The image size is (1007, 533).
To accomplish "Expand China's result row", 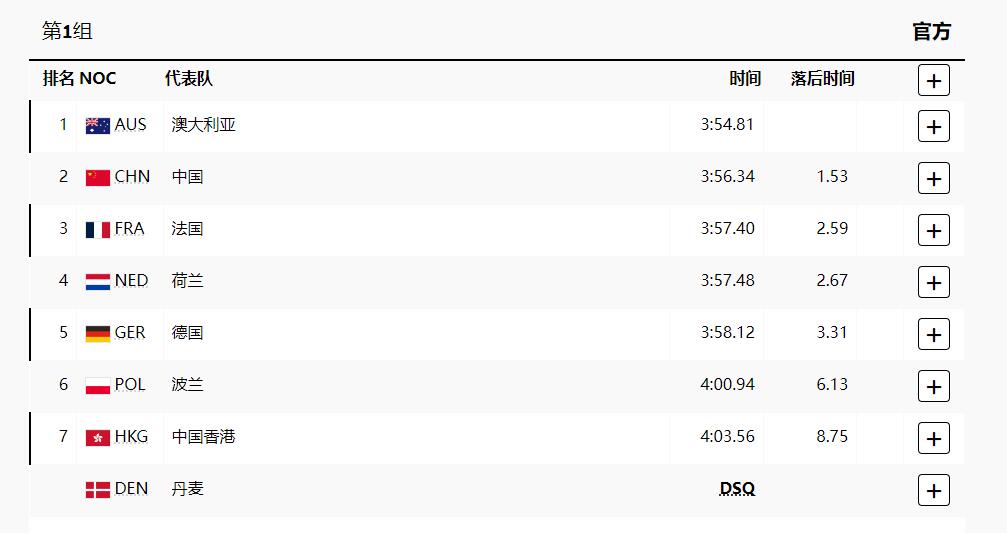I will pos(933,178).
